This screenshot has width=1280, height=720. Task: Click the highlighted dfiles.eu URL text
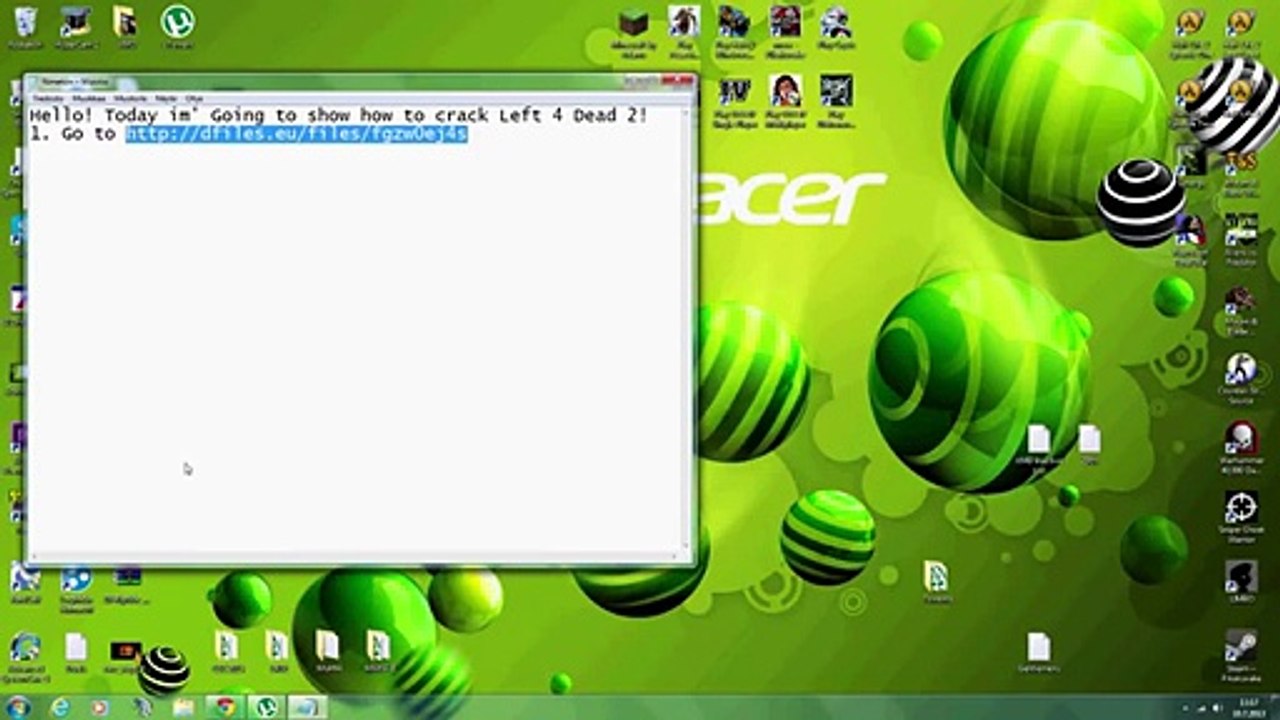[x=296, y=134]
